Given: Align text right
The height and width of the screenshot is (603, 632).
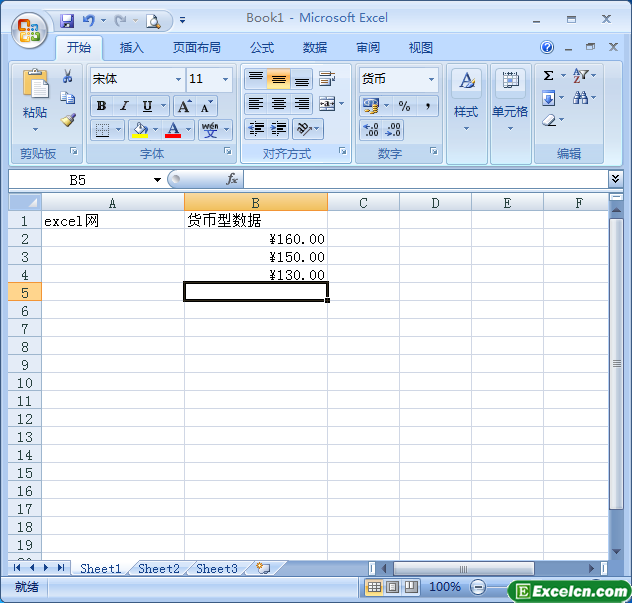Looking at the screenshot, I should coord(301,104).
